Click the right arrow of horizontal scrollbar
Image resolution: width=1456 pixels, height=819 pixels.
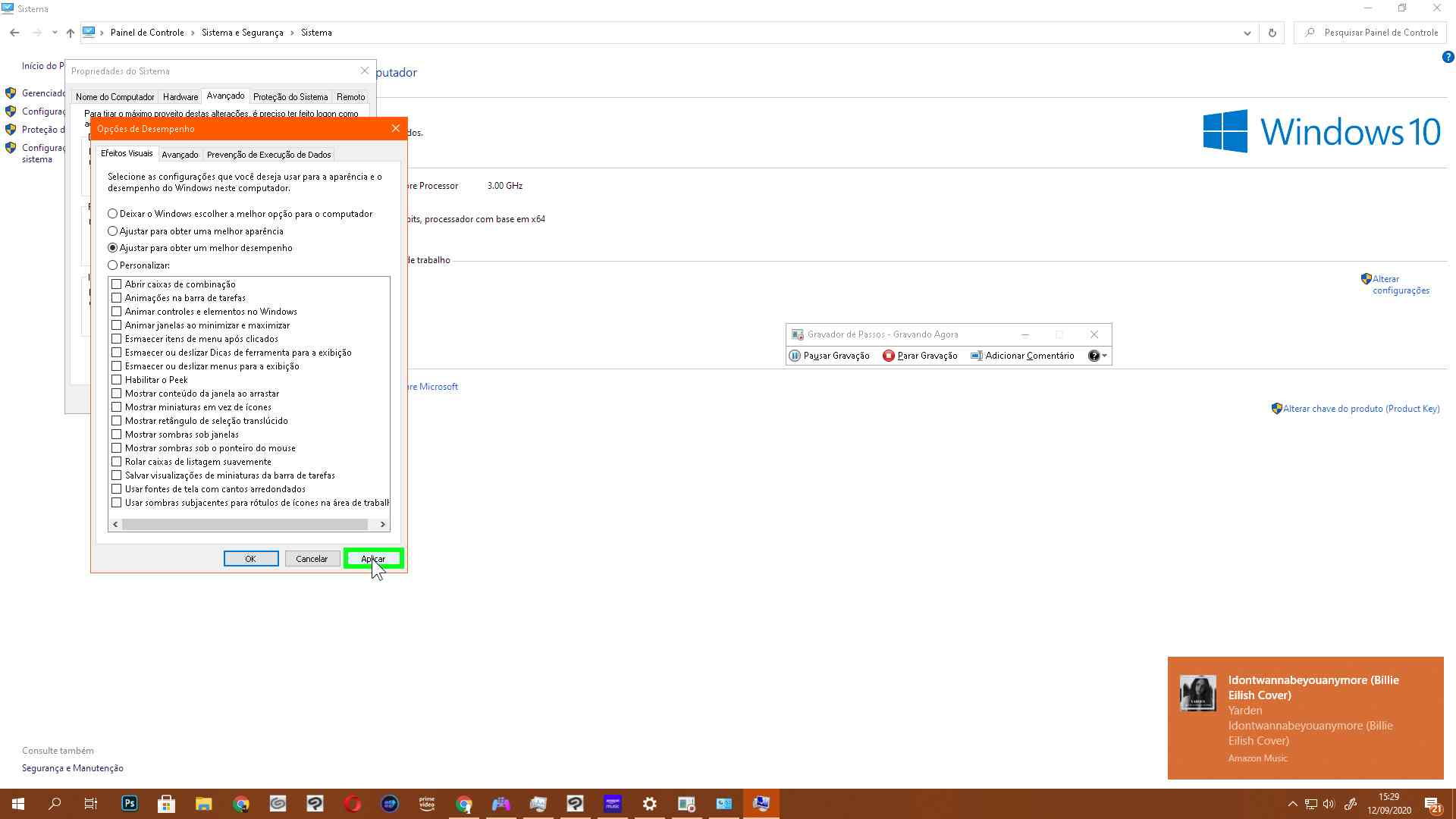(x=382, y=524)
